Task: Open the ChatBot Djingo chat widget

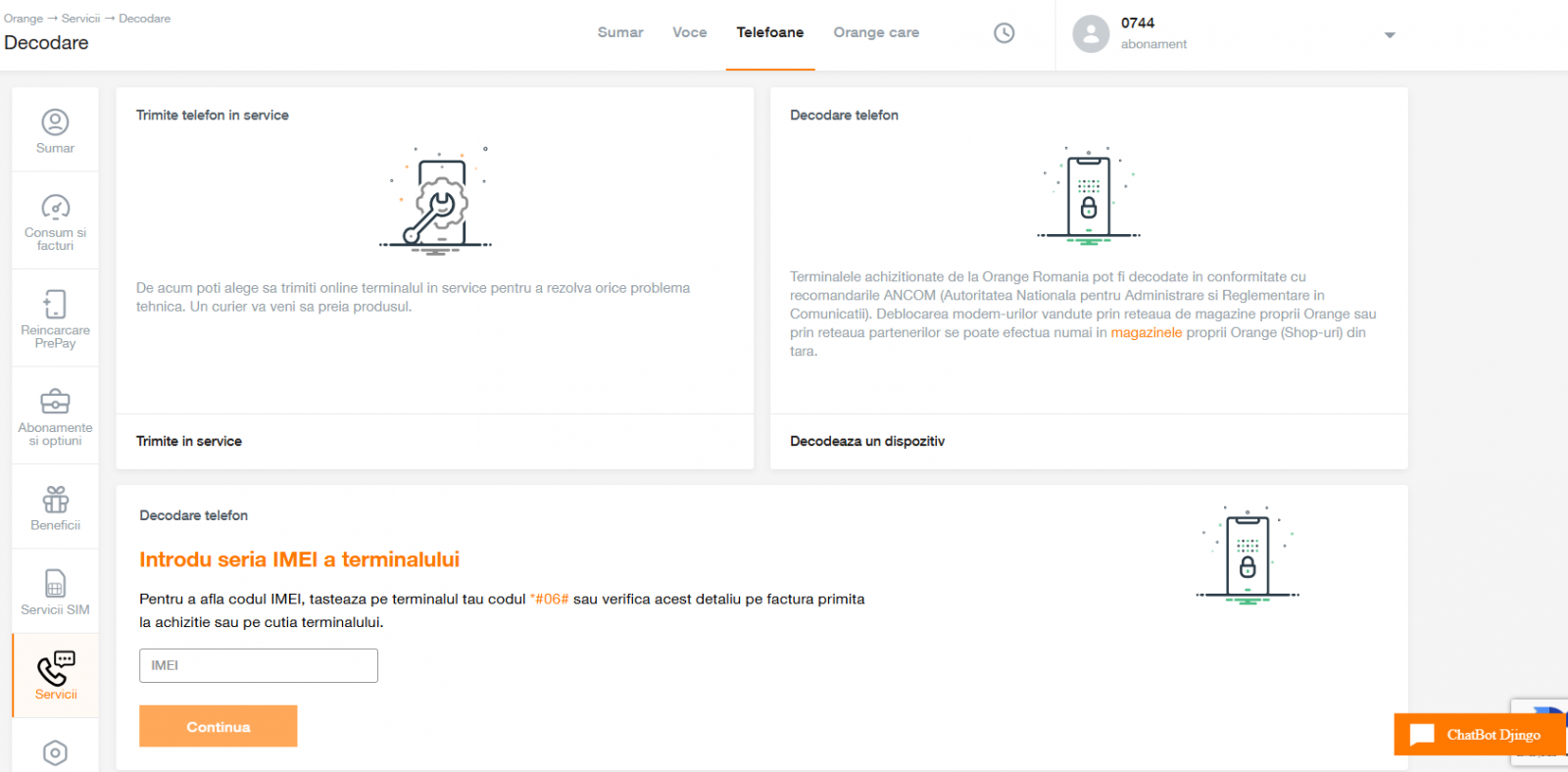Action: click(x=1479, y=735)
